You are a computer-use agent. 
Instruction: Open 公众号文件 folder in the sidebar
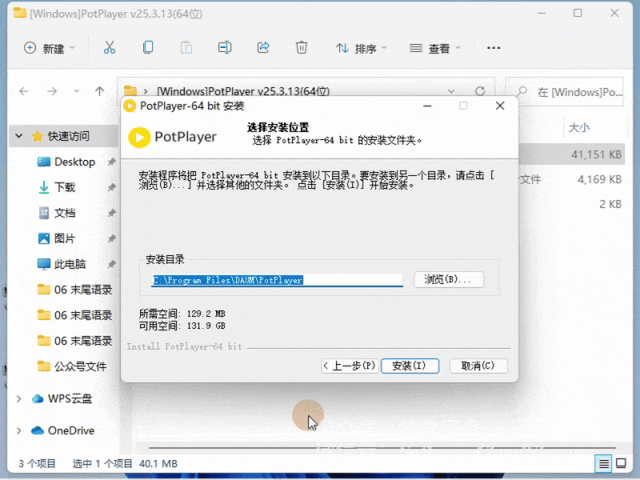tap(80, 367)
